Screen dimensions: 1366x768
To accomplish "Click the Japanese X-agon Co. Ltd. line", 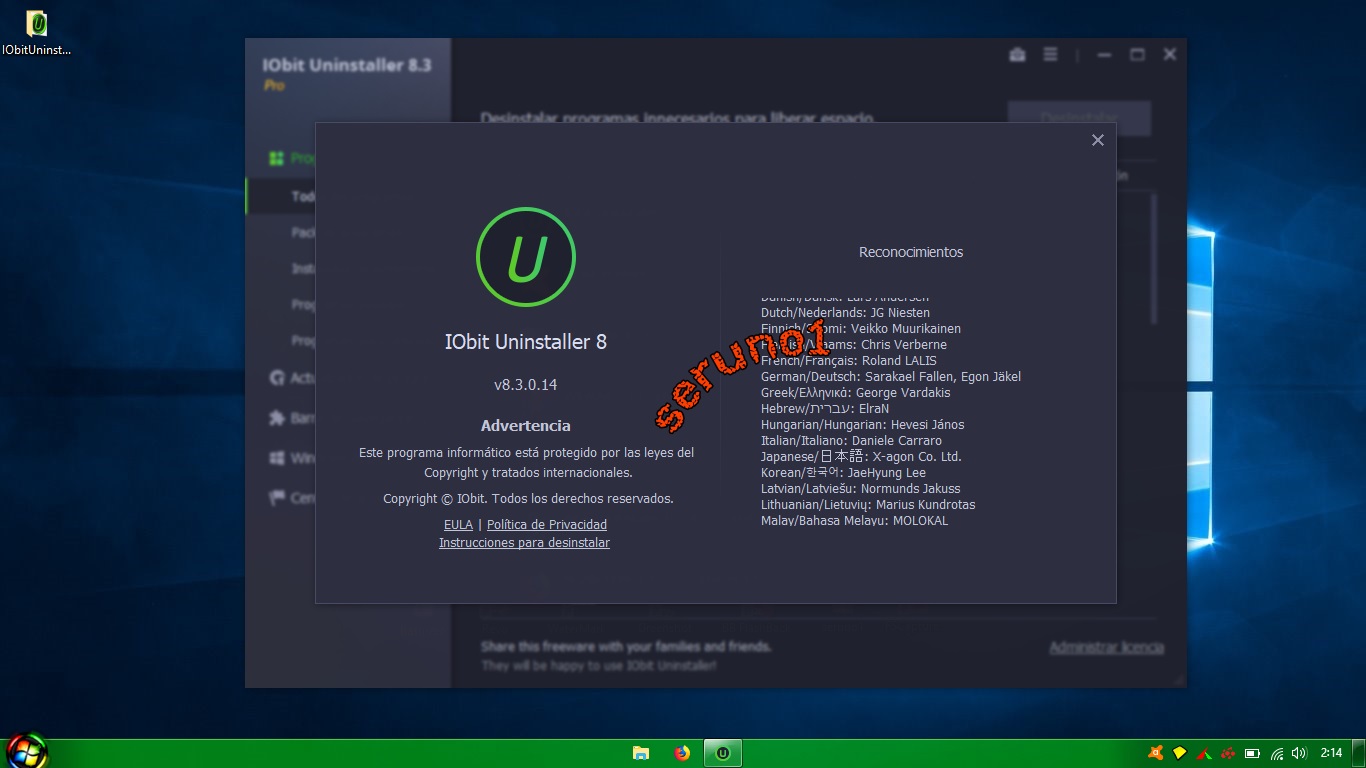I will pos(861,457).
